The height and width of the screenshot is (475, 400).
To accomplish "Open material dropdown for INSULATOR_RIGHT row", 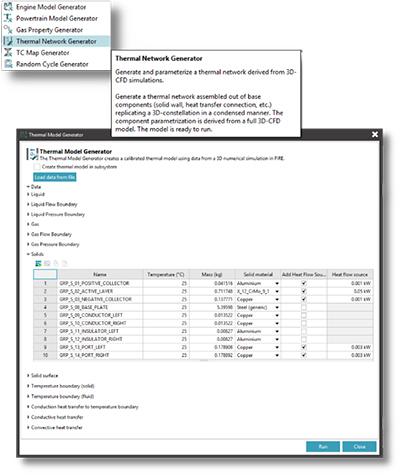I will (x=277, y=339).
